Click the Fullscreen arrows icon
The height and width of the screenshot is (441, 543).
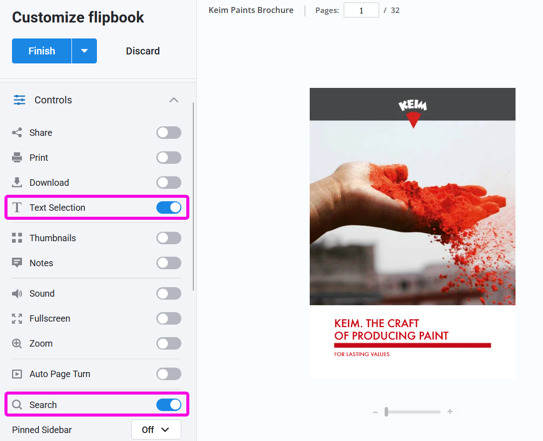coord(17,318)
